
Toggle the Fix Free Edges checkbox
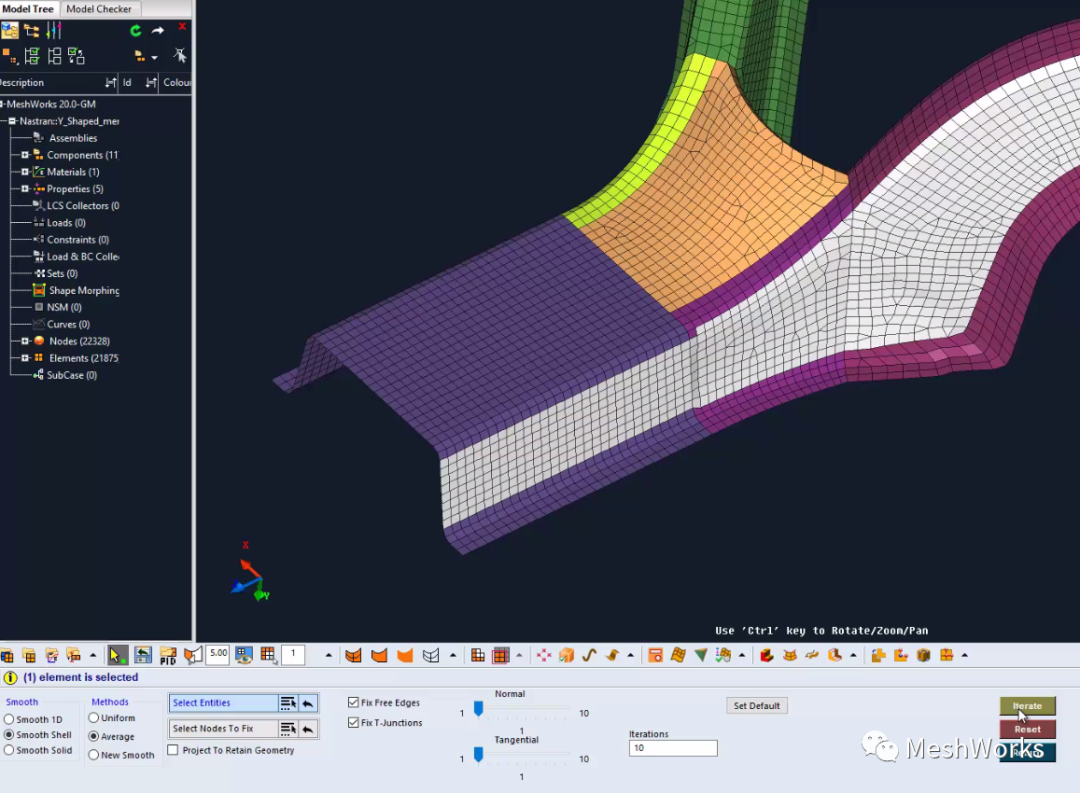[353, 703]
